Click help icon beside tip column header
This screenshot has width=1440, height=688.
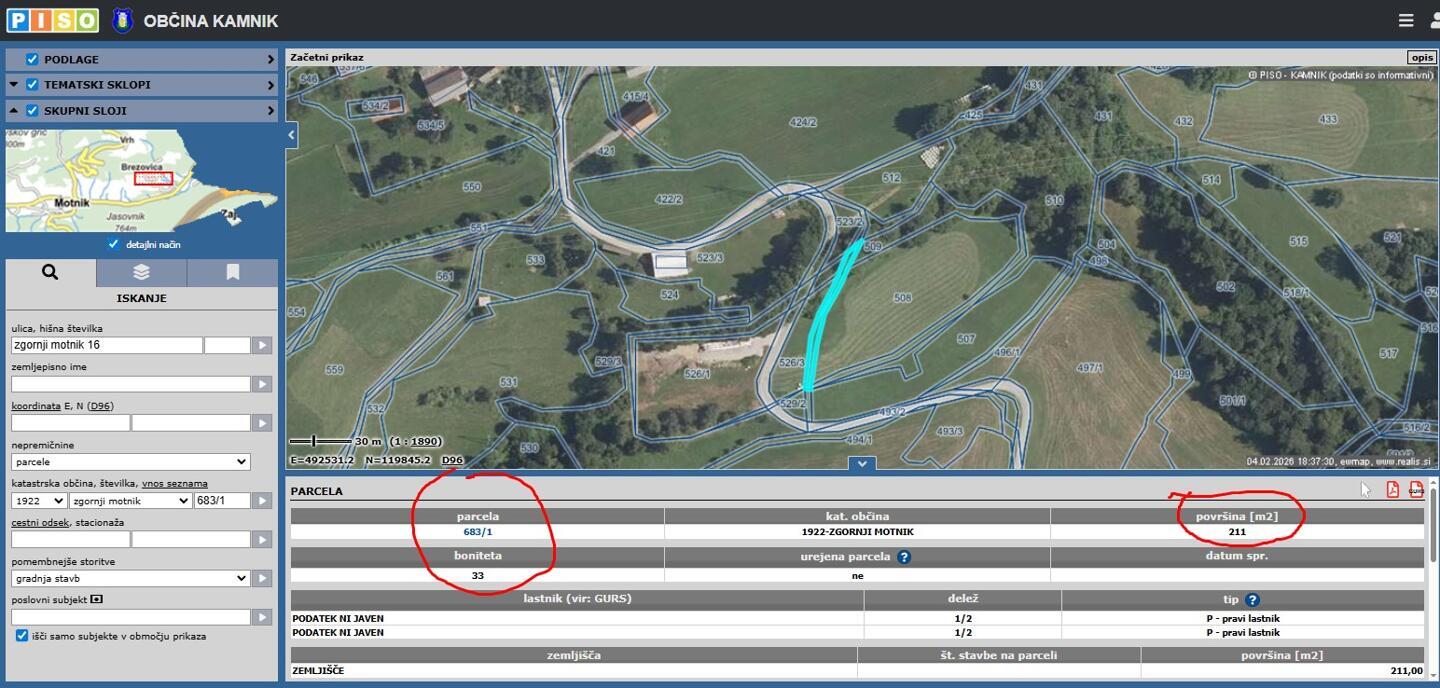pyautogui.click(x=1252, y=600)
